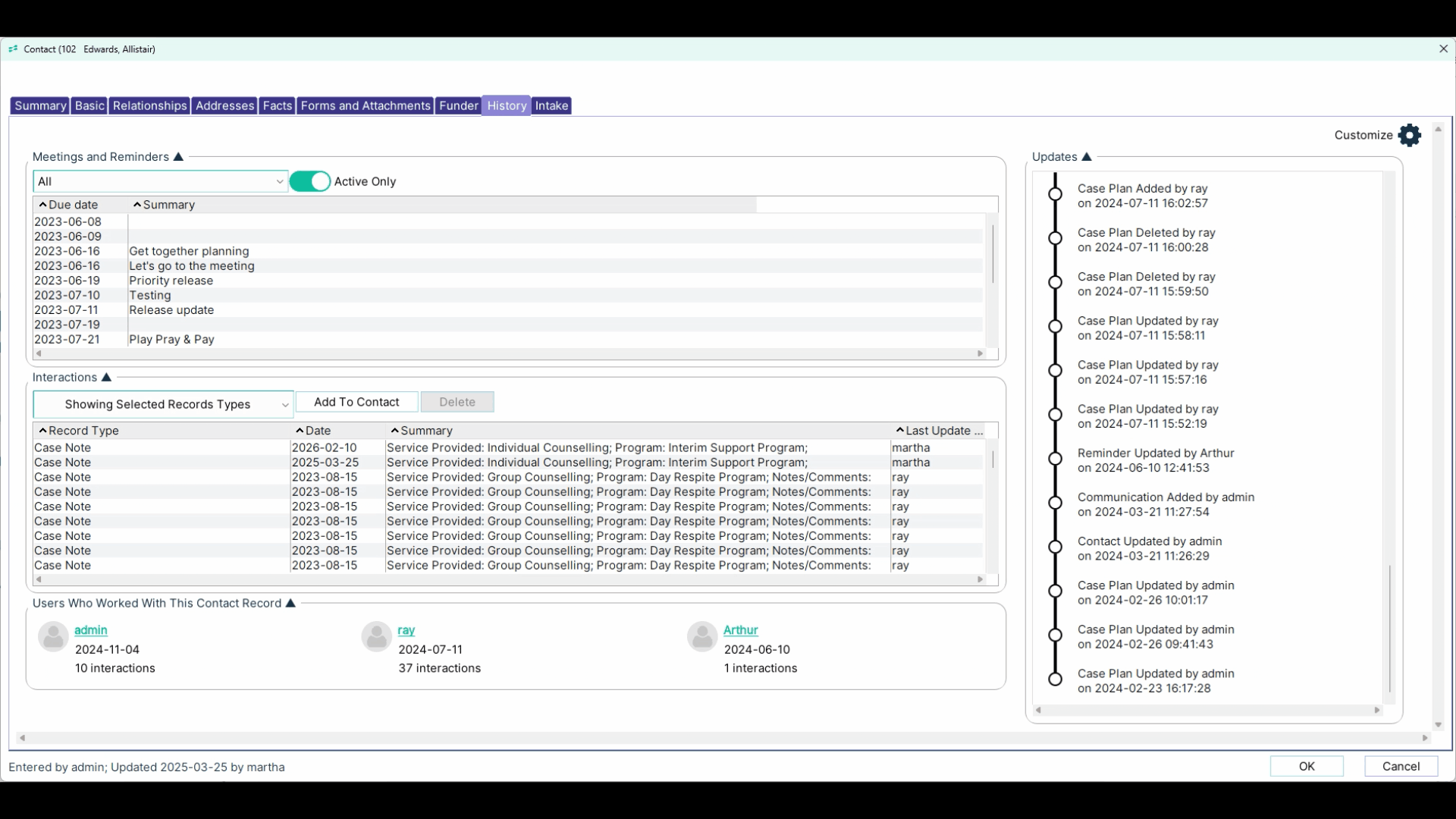1456x819 pixels.
Task: Switch to the Relationships tab
Action: tap(149, 105)
